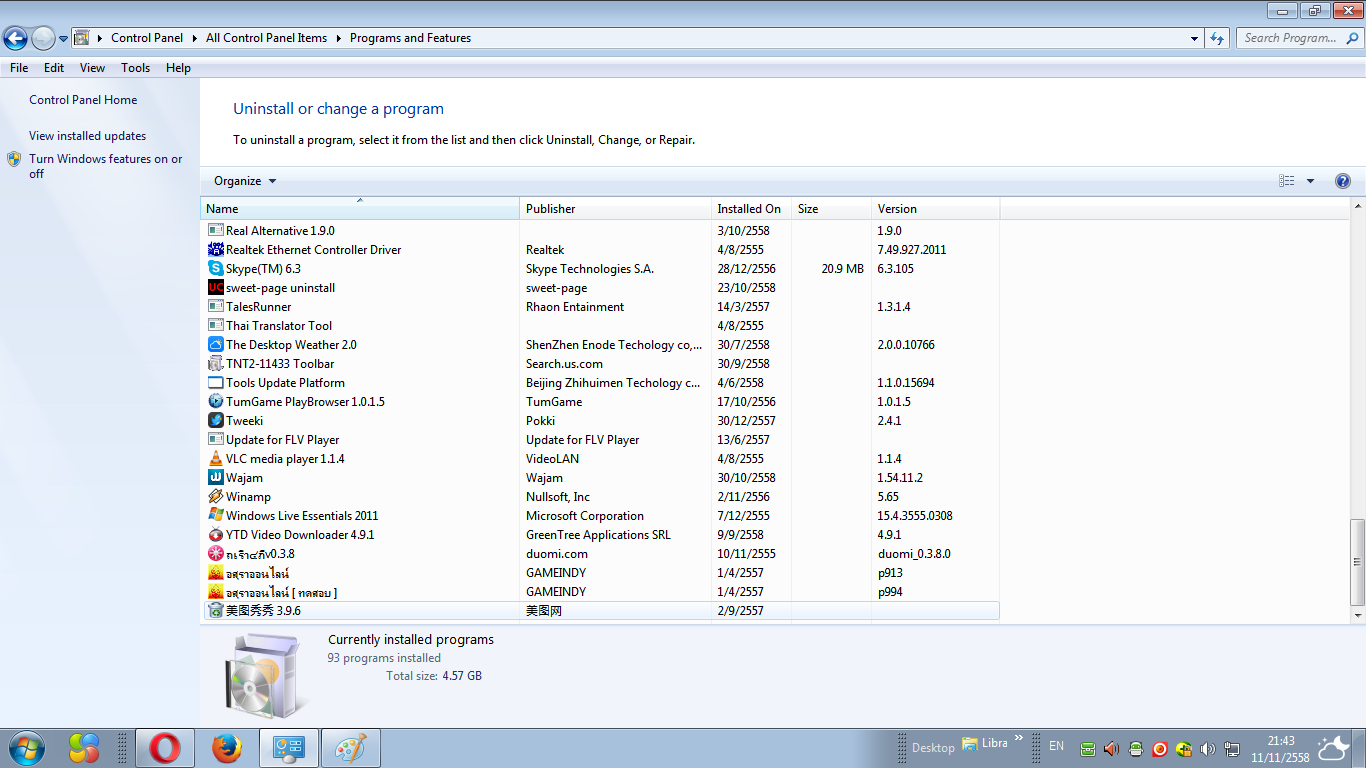1366x768 pixels.
Task: Click the program list vertical scrollbar thumb
Action: point(1357,562)
